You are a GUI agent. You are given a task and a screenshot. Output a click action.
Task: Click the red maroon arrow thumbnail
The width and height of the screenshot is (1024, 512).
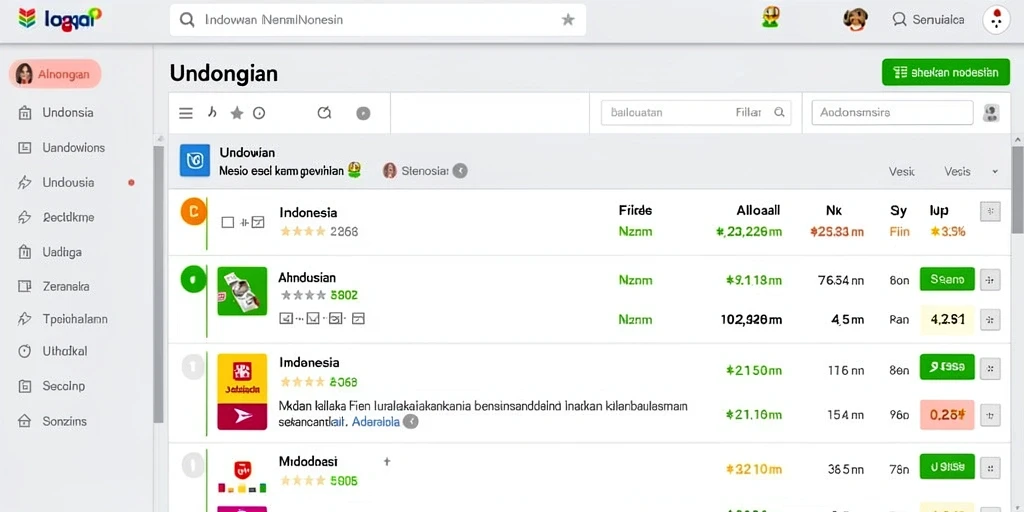pyautogui.click(x=242, y=417)
